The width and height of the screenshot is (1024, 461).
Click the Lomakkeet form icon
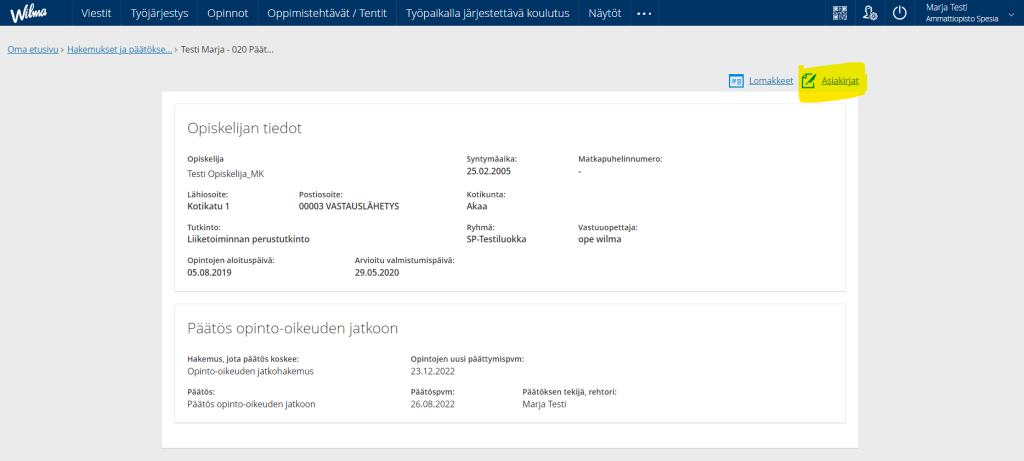pos(736,81)
